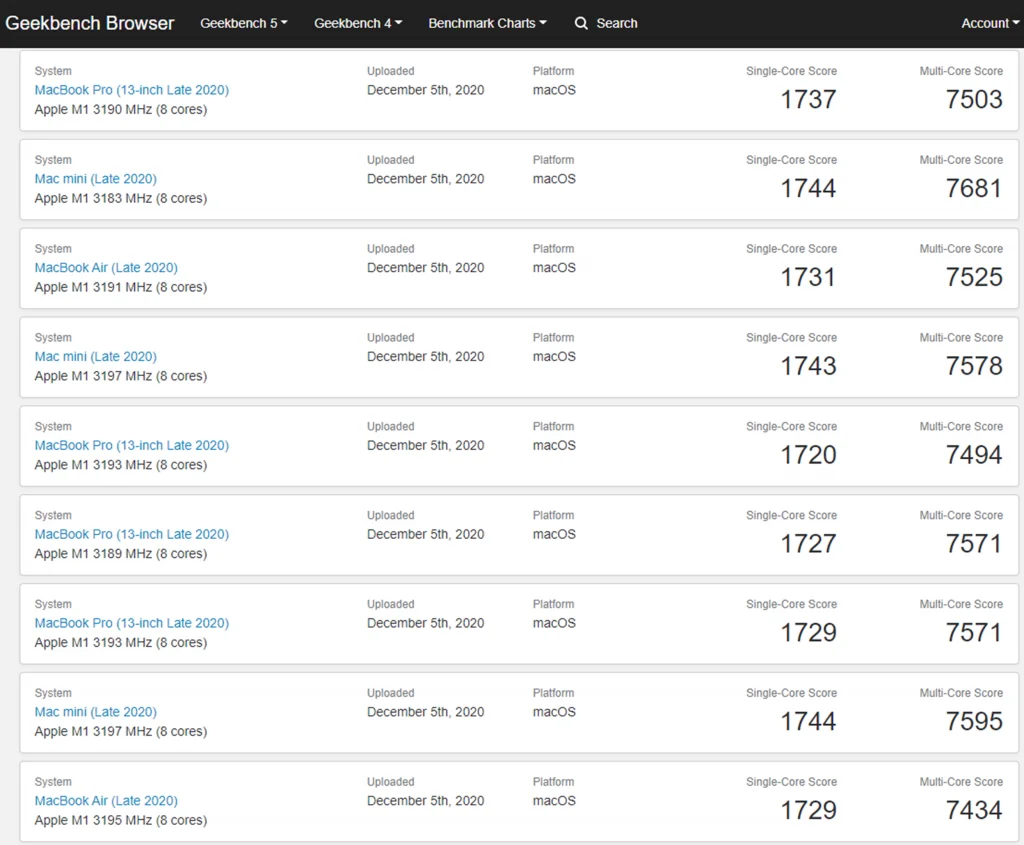Open MacBook Pro result with 3189 MHz

(132, 534)
